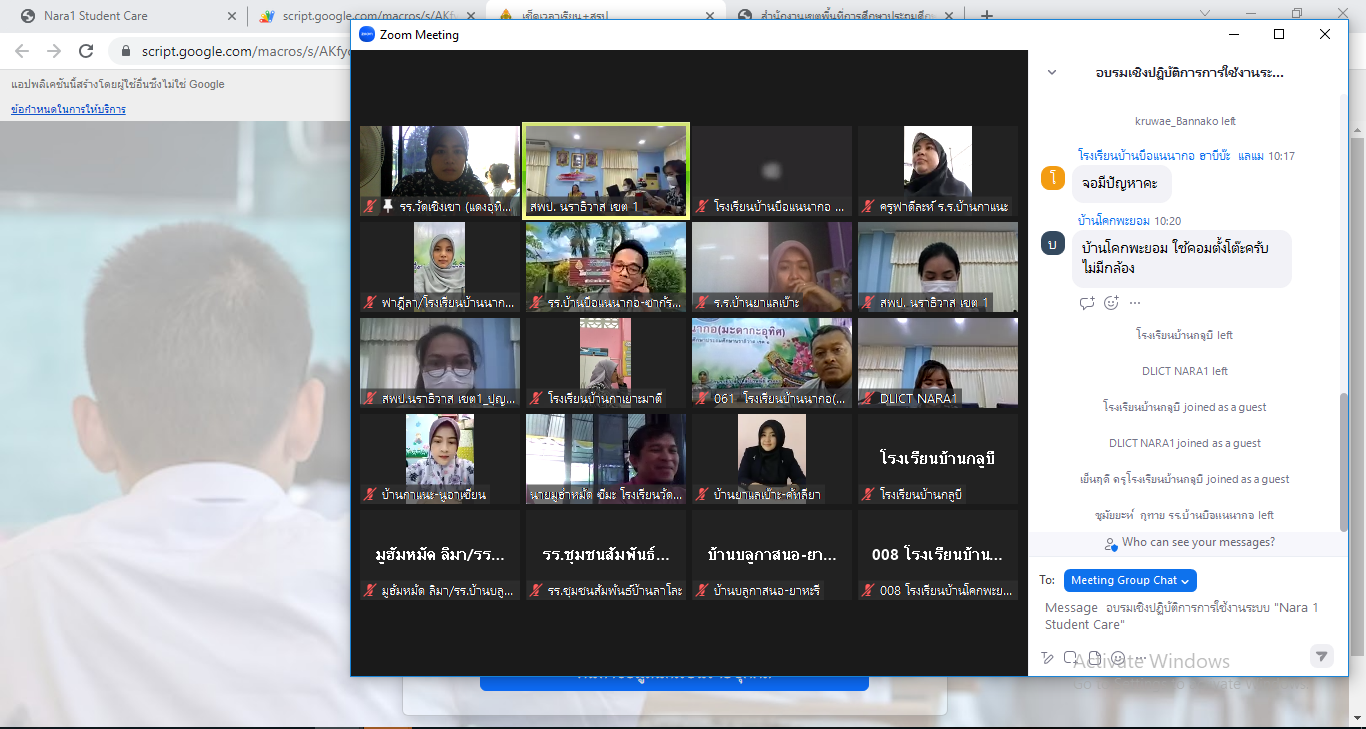This screenshot has width=1366, height=729.
Task: Open the text formatting tool in the chat composer
Action: tap(1047, 658)
